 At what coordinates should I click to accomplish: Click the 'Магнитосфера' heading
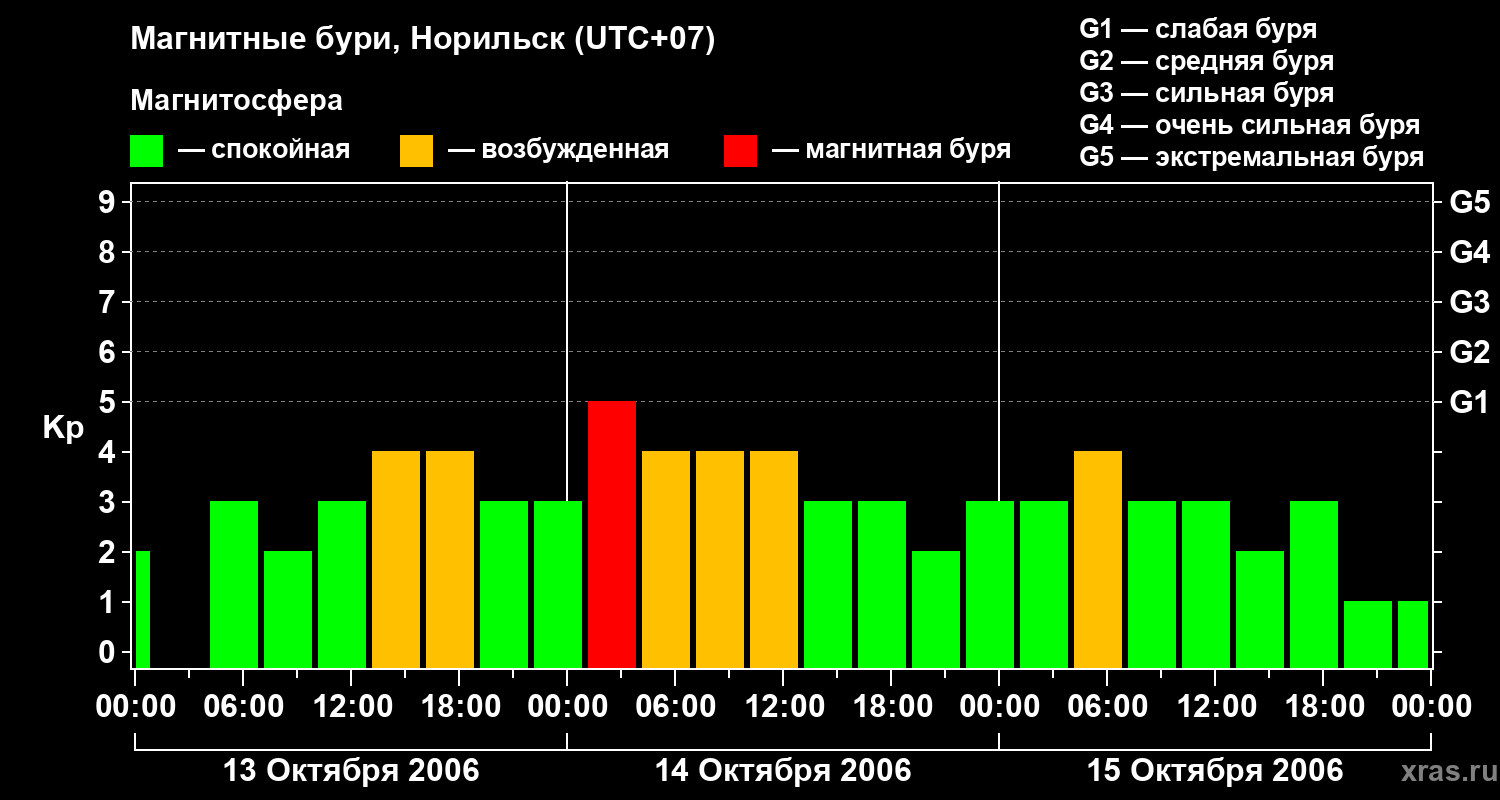coord(237,101)
